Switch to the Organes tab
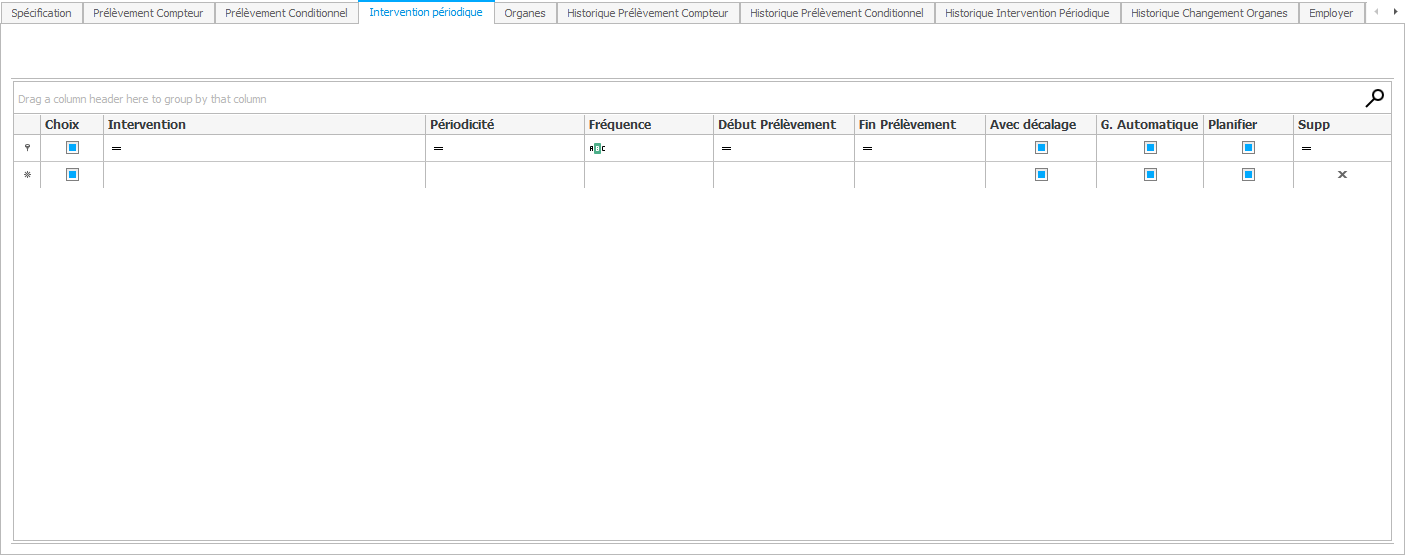This screenshot has width=1405, height=555. tap(525, 13)
